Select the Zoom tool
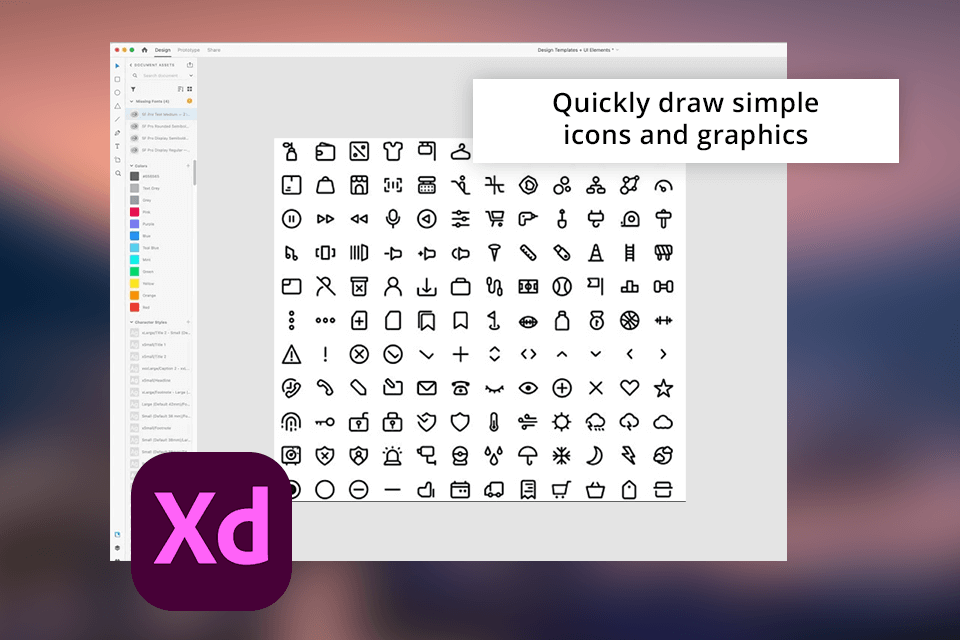 click(x=118, y=173)
